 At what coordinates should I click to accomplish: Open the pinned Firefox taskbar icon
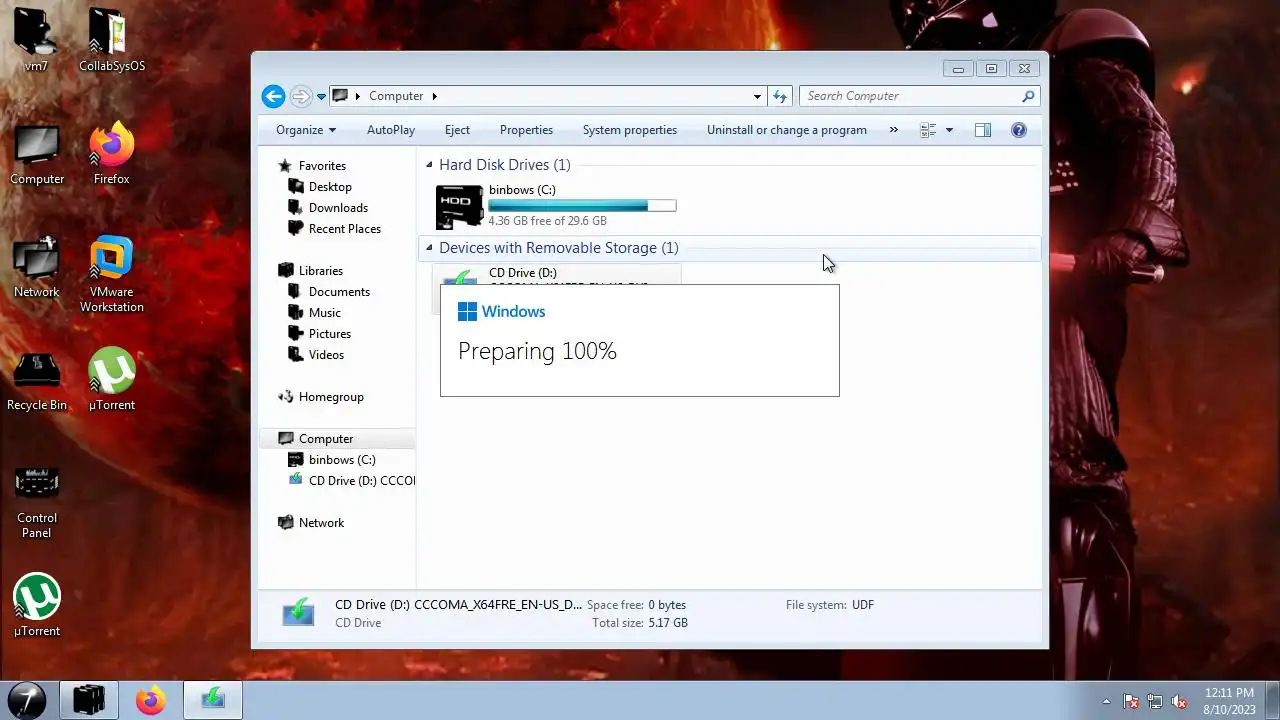[151, 700]
